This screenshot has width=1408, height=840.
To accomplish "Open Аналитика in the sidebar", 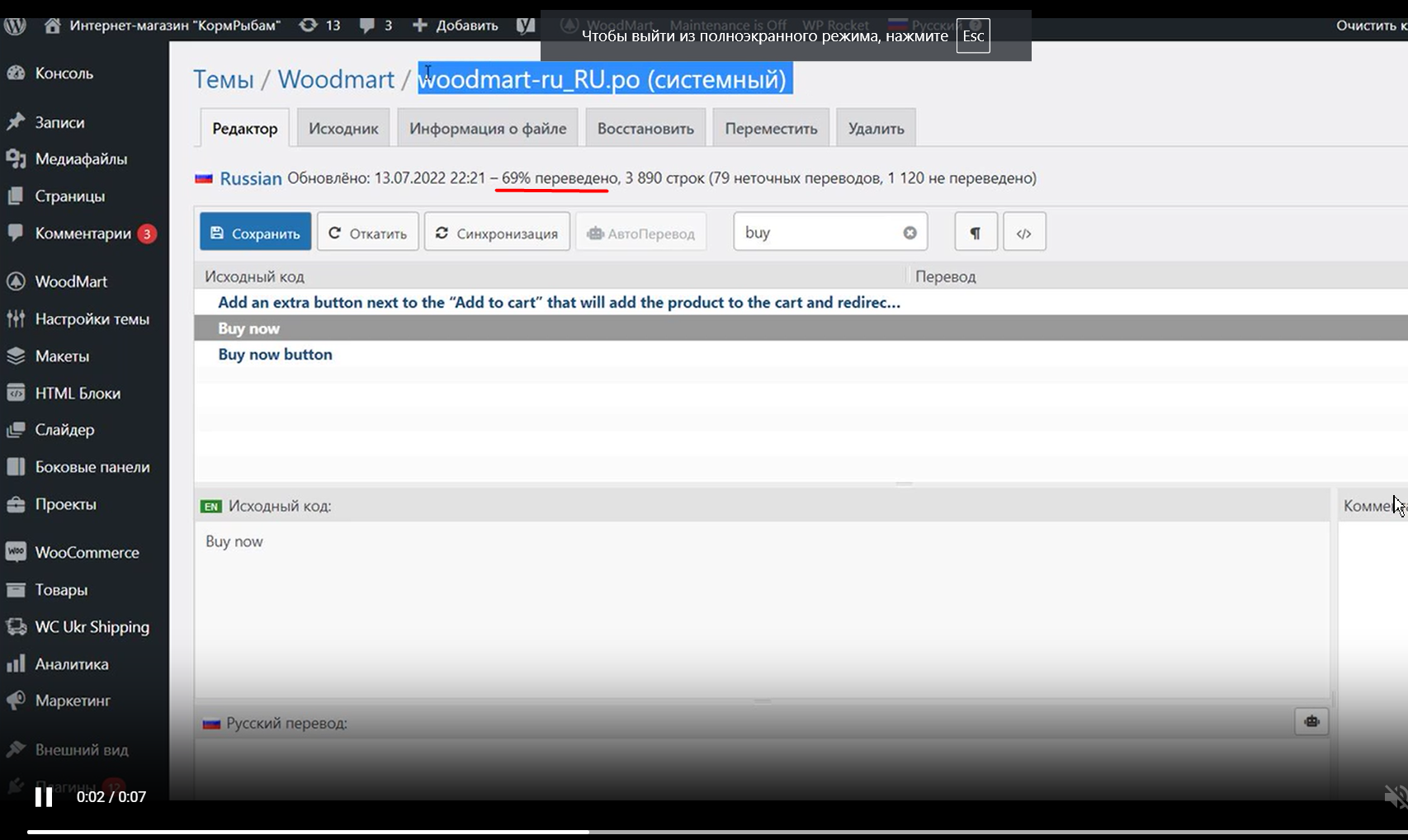I will tap(72, 664).
